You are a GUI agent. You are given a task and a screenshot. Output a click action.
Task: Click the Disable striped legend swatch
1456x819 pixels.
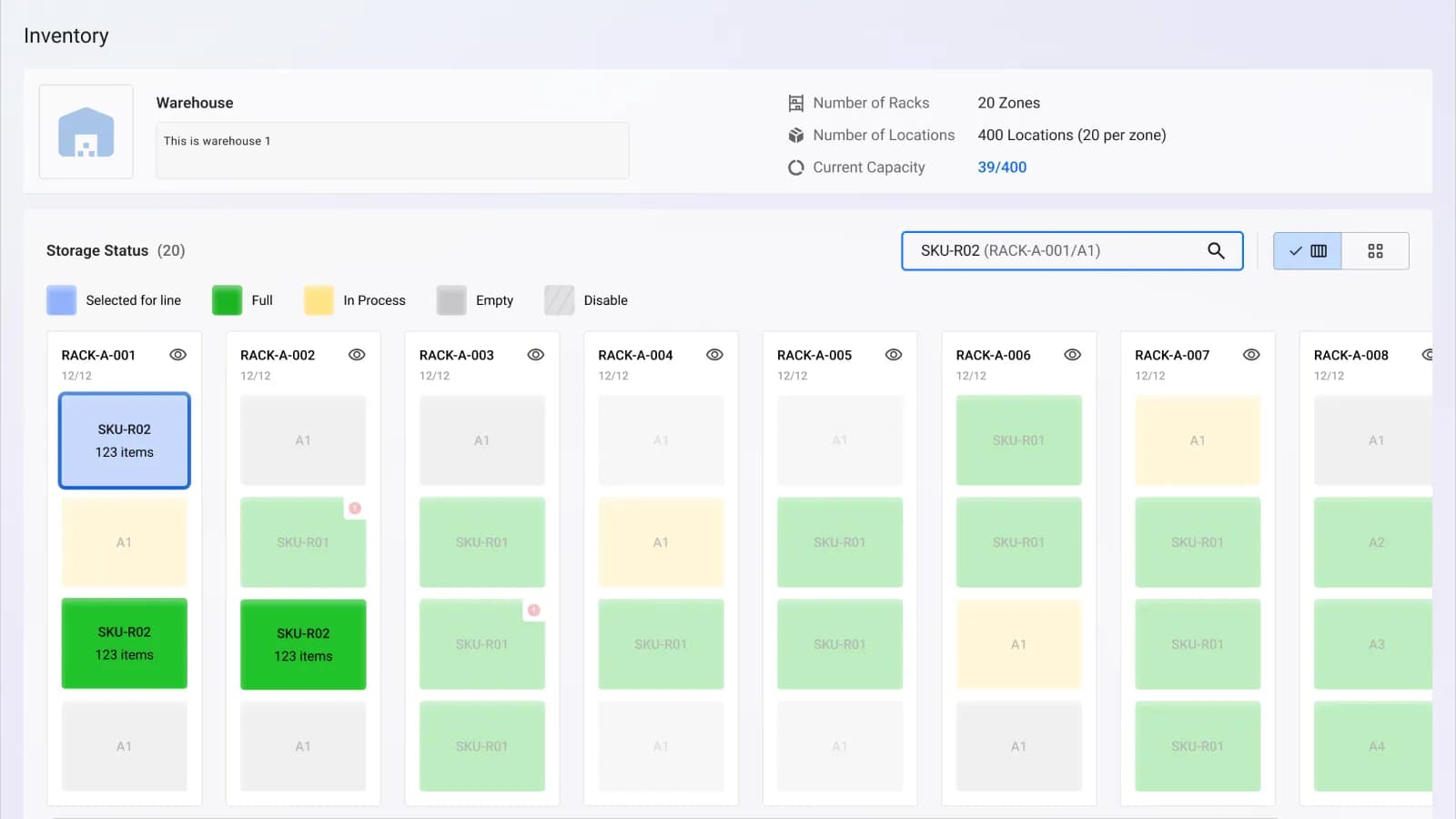point(559,300)
